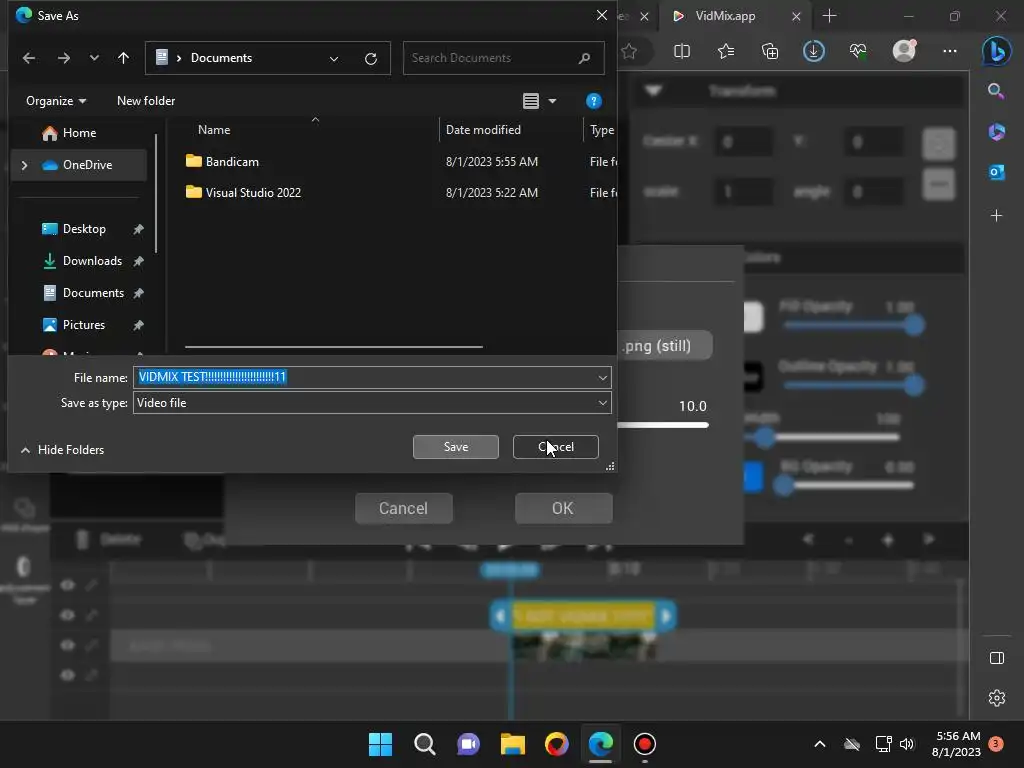Open Edge sidebar settings gear
This screenshot has width=1024, height=768.
pyautogui.click(x=997, y=698)
